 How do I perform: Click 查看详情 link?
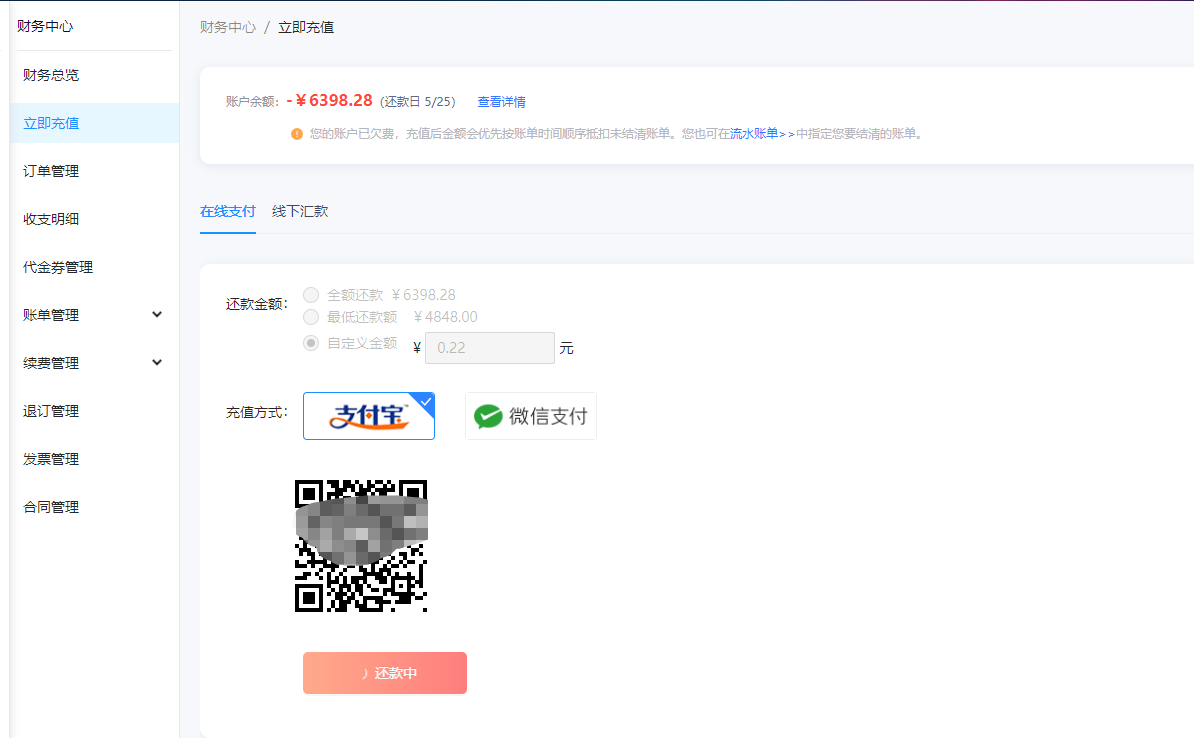coord(501,101)
